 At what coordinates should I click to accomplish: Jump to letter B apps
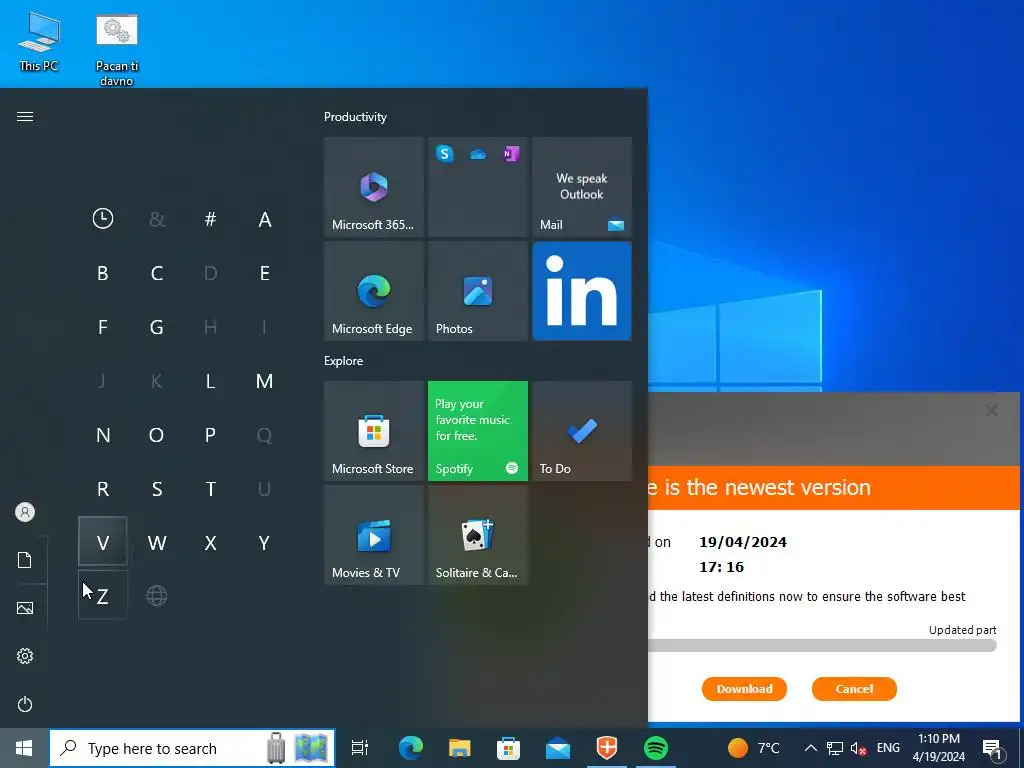tap(103, 273)
